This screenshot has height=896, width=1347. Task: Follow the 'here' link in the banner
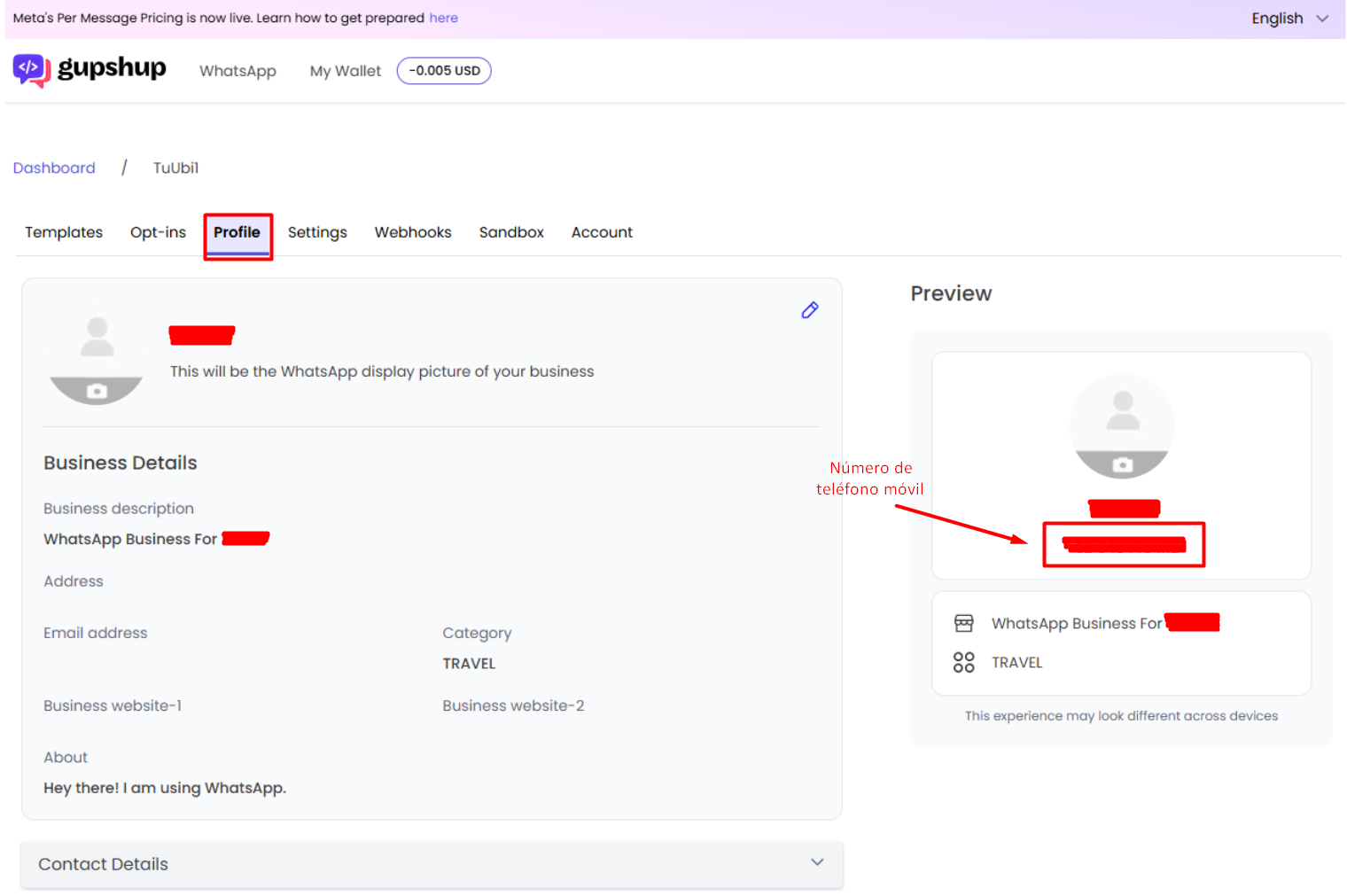[443, 18]
